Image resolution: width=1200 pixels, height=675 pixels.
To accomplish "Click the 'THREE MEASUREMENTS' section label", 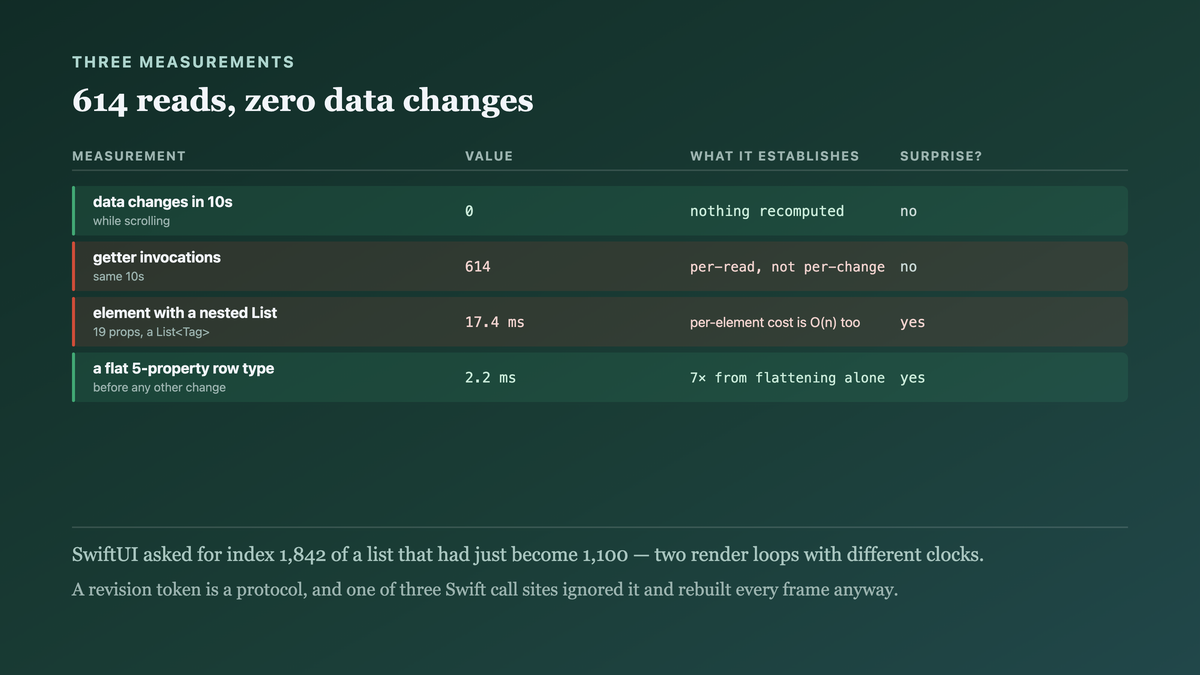I will (x=183, y=62).
